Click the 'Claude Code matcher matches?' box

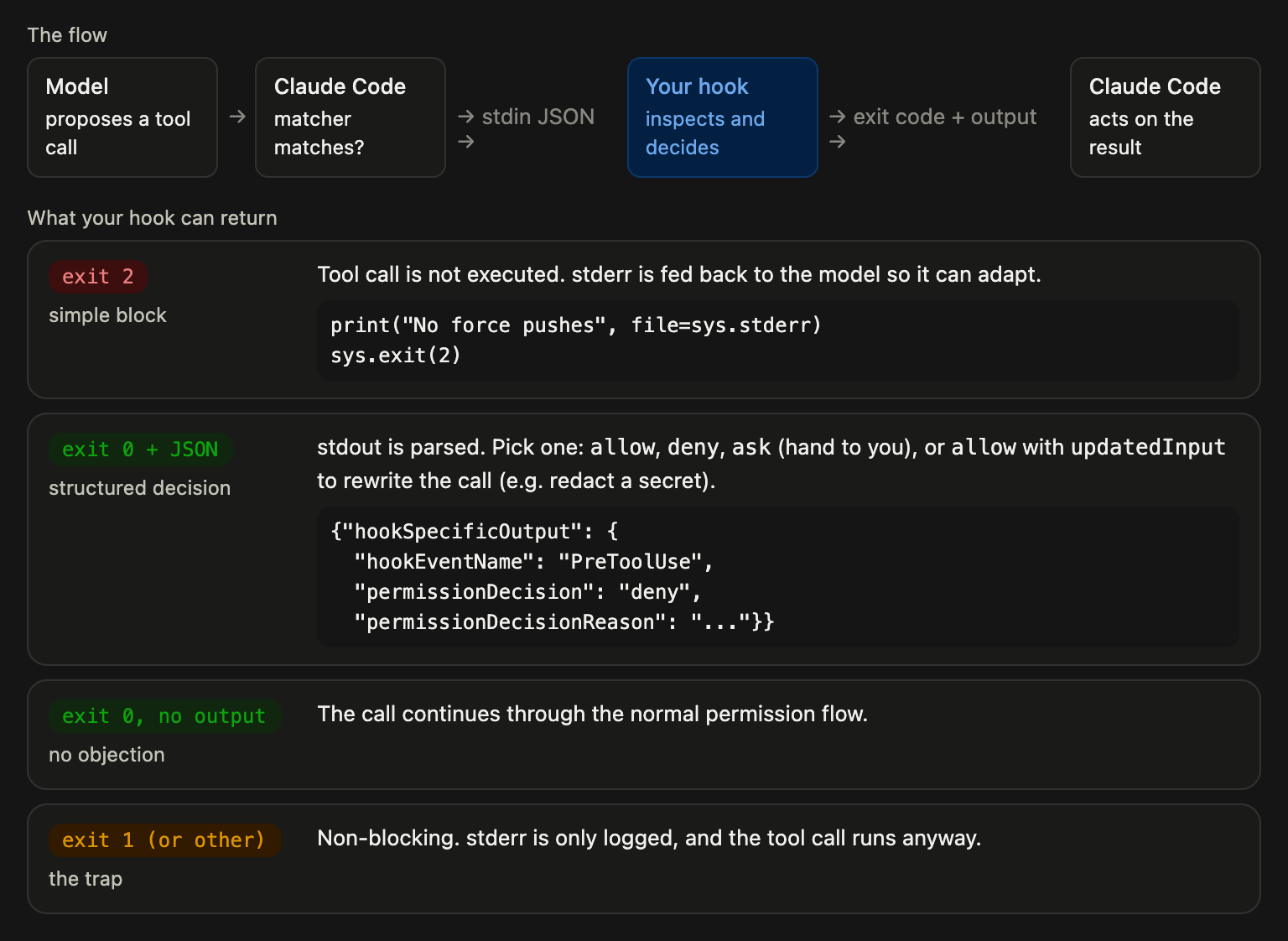tap(351, 117)
